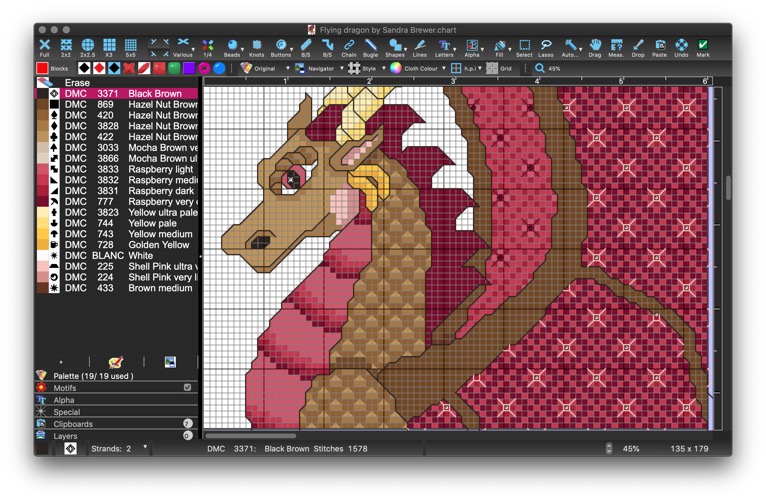The image size is (766, 501).
Task: Enable the red diagonal stripe block style
Action: (x=144, y=68)
